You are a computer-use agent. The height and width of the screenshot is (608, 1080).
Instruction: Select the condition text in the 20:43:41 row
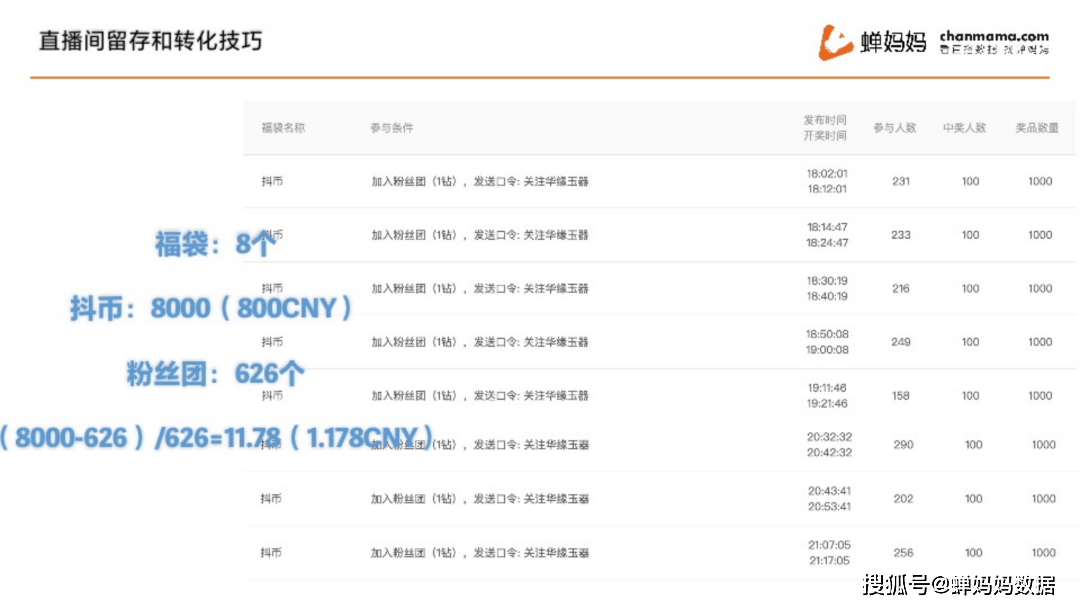pos(480,499)
